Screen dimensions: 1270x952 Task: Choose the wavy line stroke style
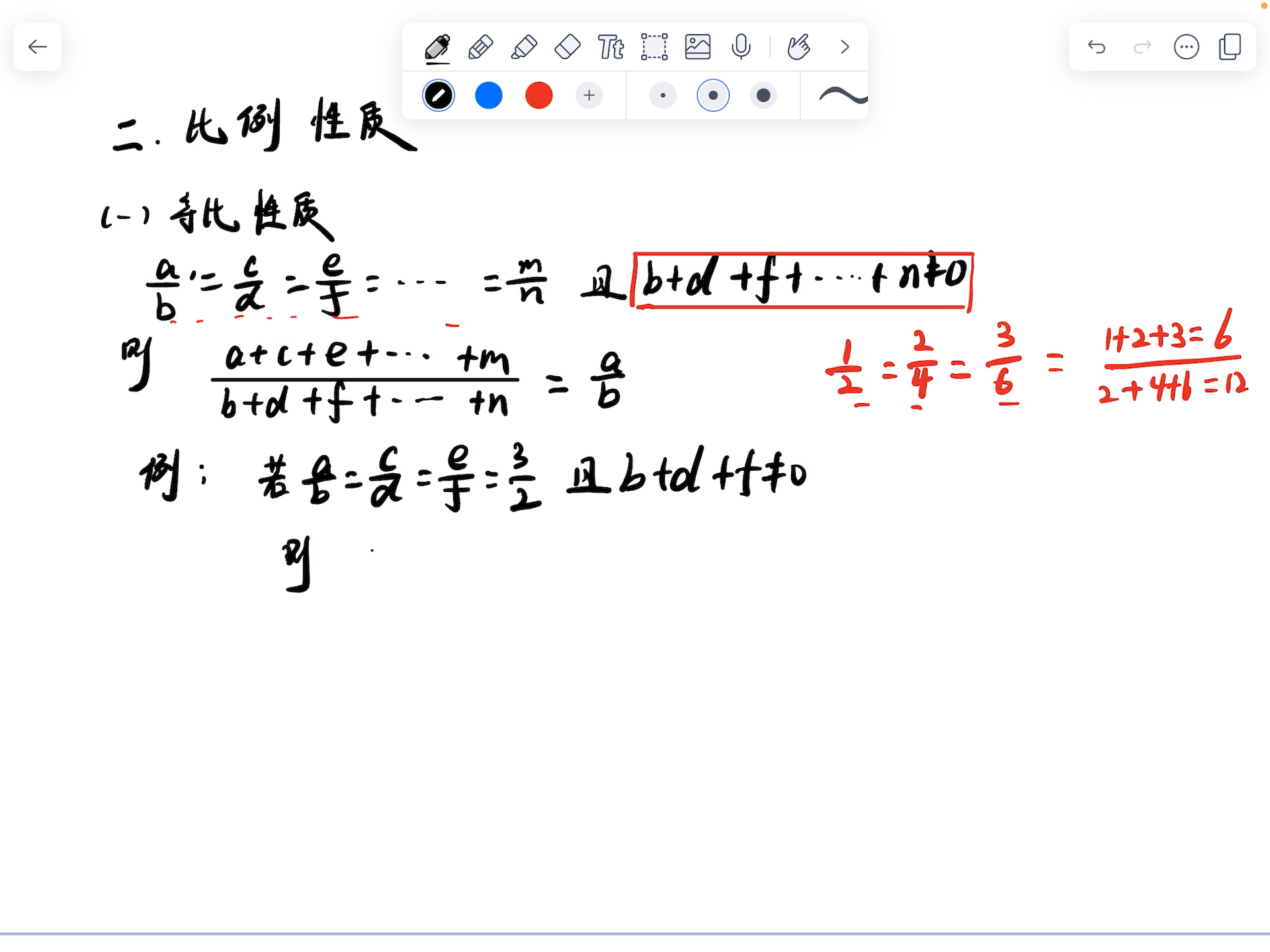click(843, 97)
